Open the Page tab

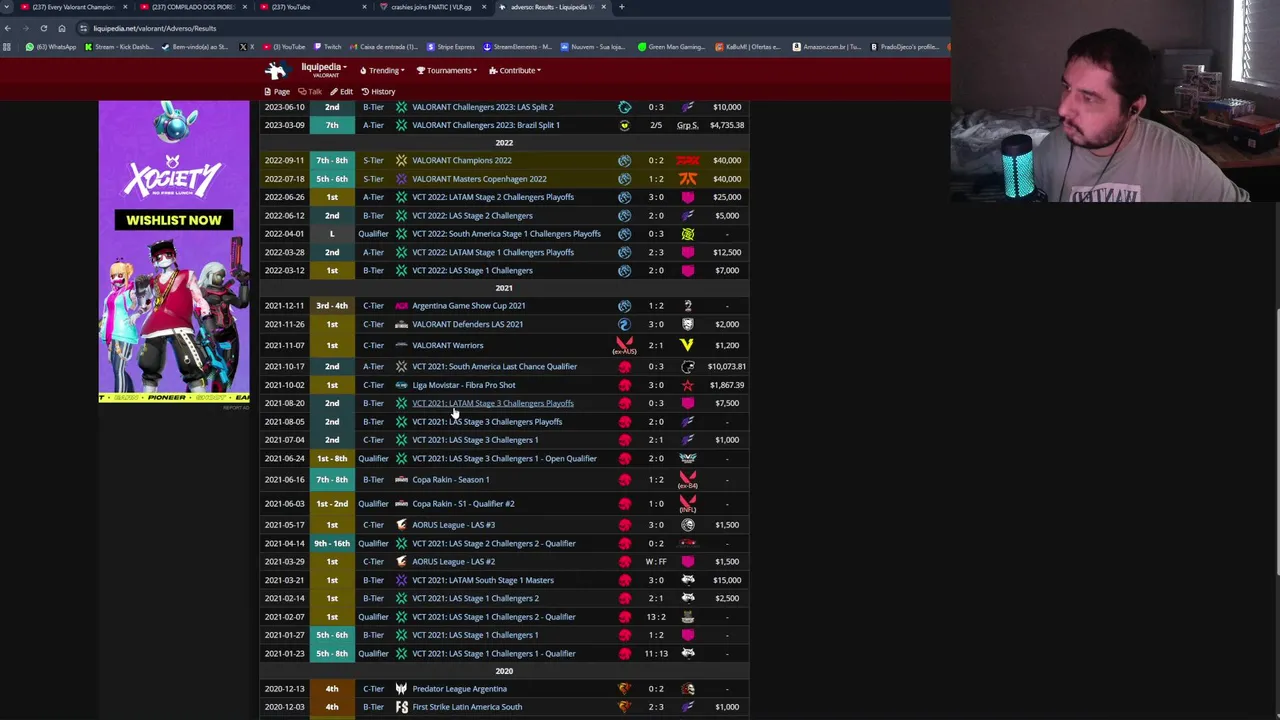click(277, 91)
